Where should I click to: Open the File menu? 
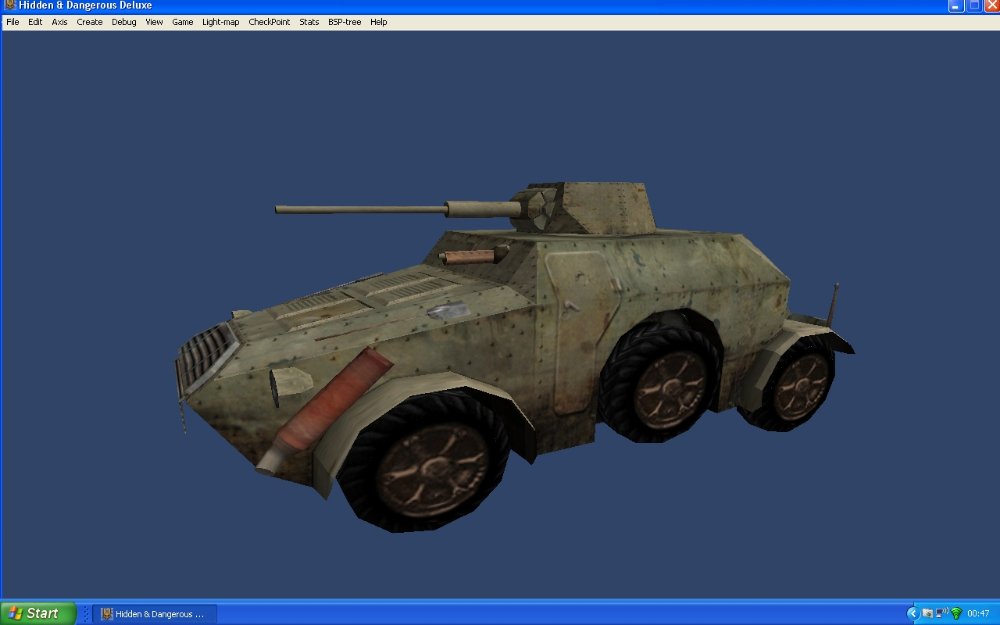(x=13, y=22)
